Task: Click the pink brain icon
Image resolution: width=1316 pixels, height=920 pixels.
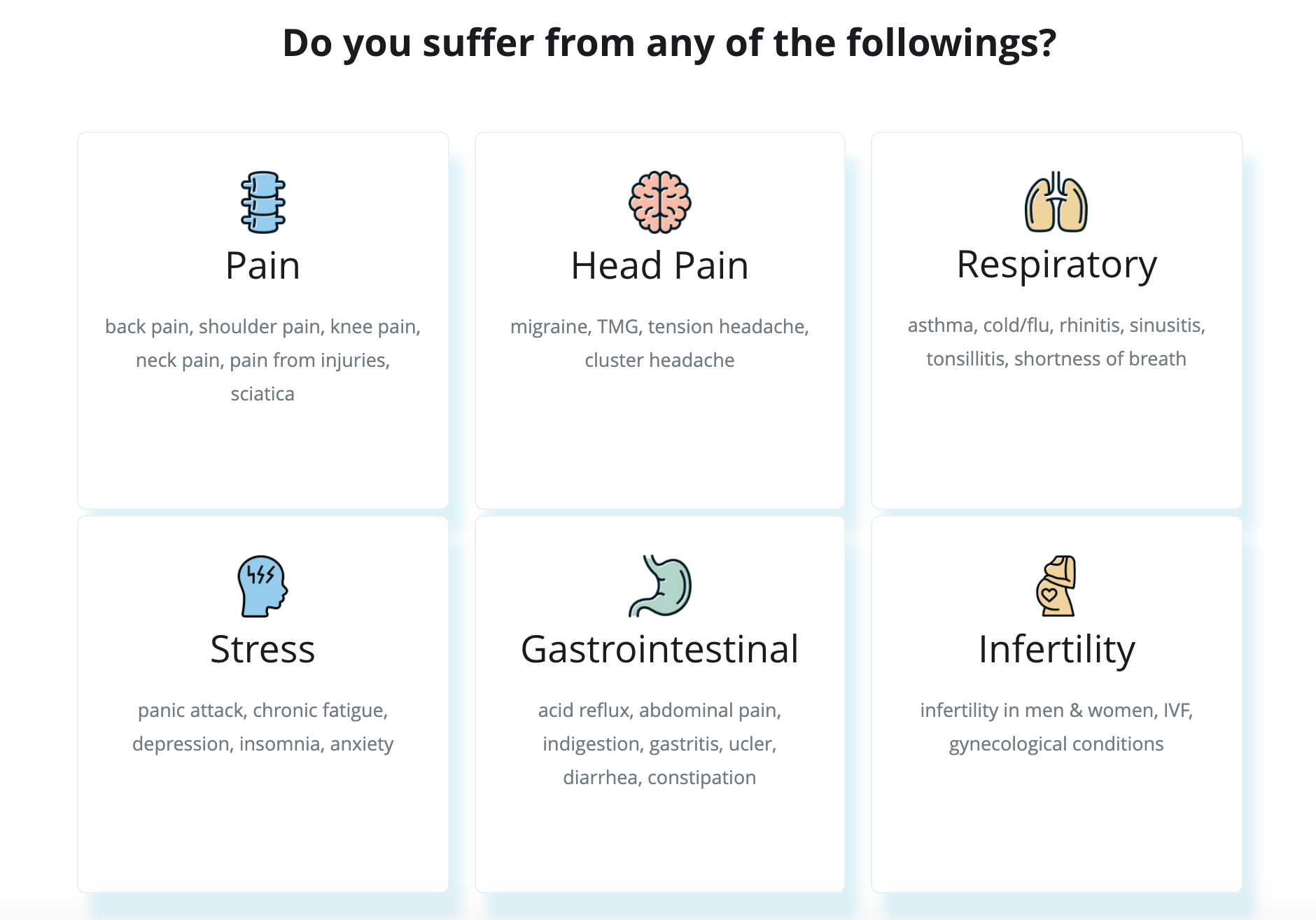Action: pyautogui.click(x=659, y=202)
